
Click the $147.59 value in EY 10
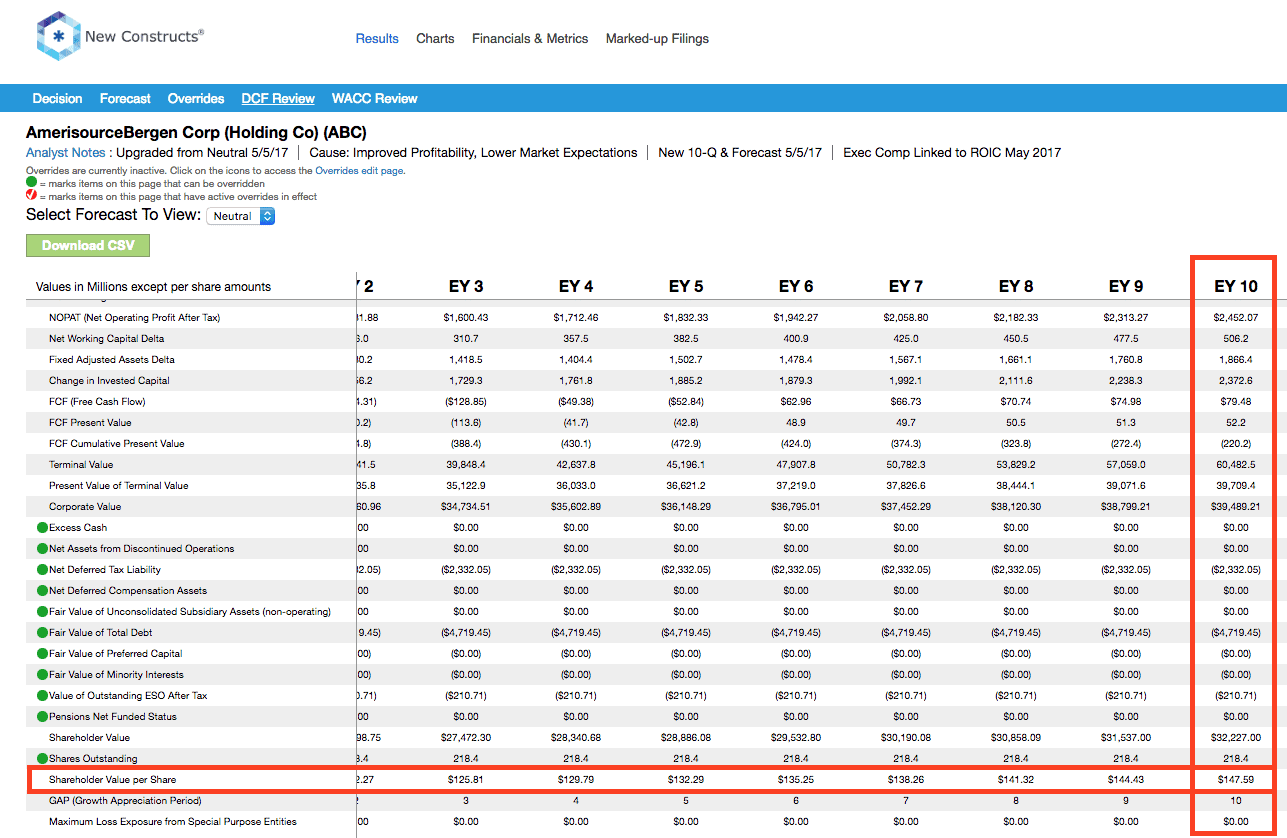[1236, 780]
